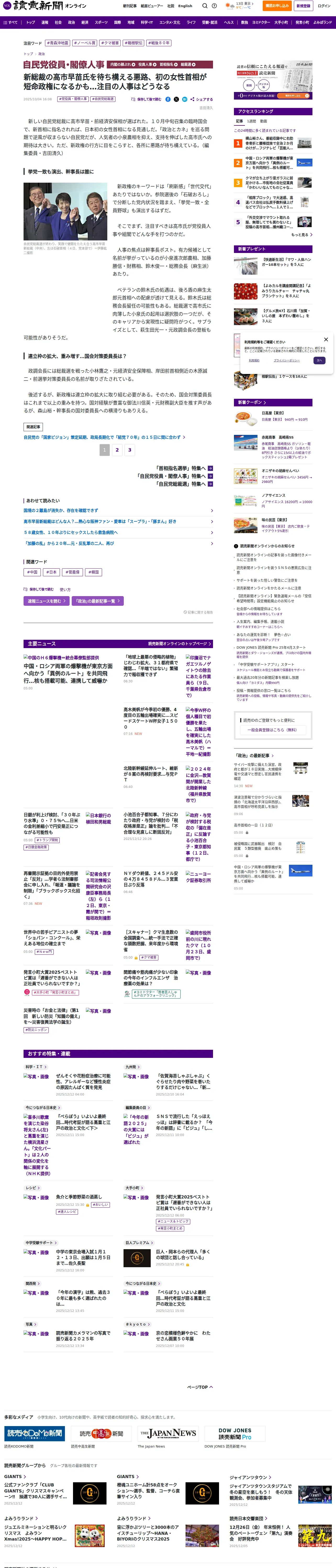Open 科学・IT in navigation bar
Viewport: 336px width, 1568px height.
coord(147,22)
